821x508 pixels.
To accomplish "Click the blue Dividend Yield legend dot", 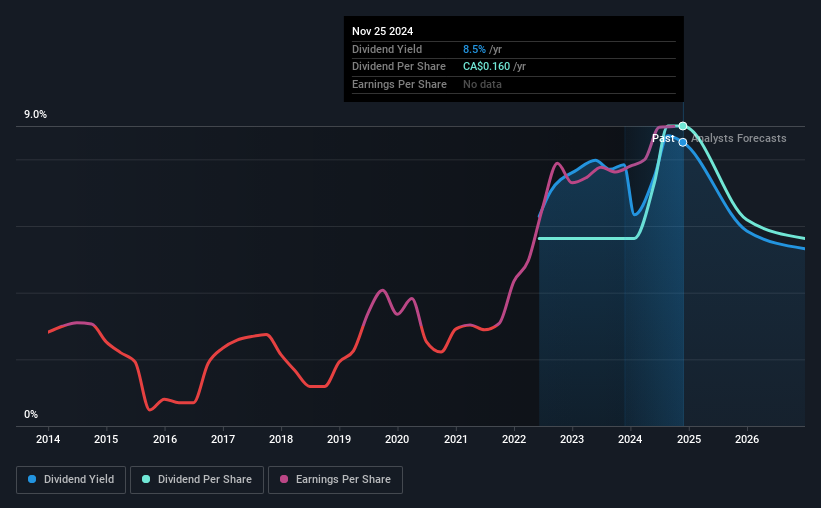I will click(x=32, y=479).
